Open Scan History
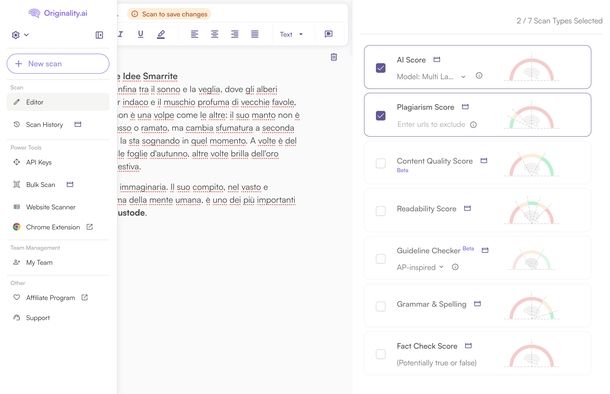The image size is (610, 394). (x=44, y=124)
